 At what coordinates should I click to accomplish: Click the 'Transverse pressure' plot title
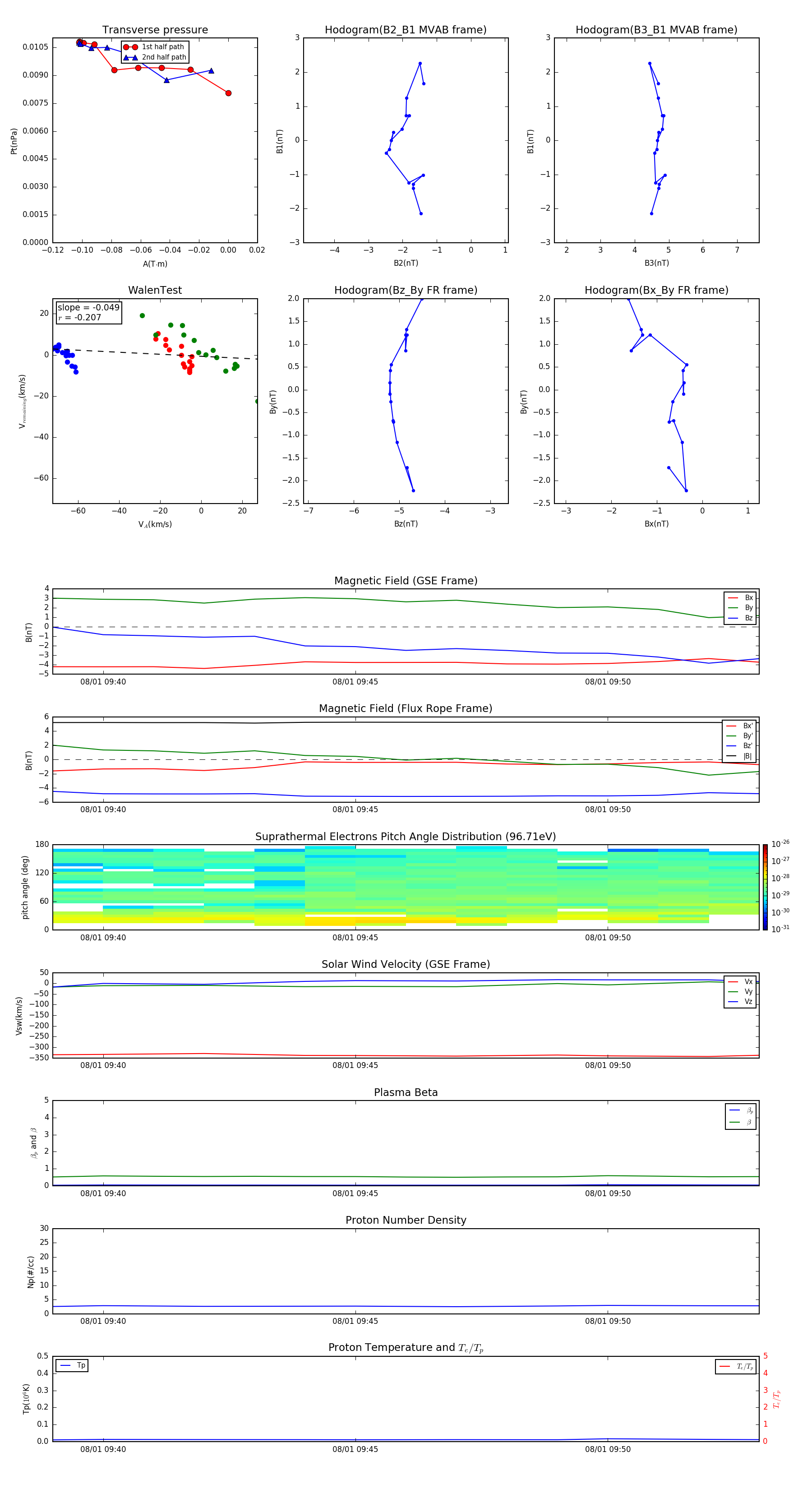tap(155, 30)
